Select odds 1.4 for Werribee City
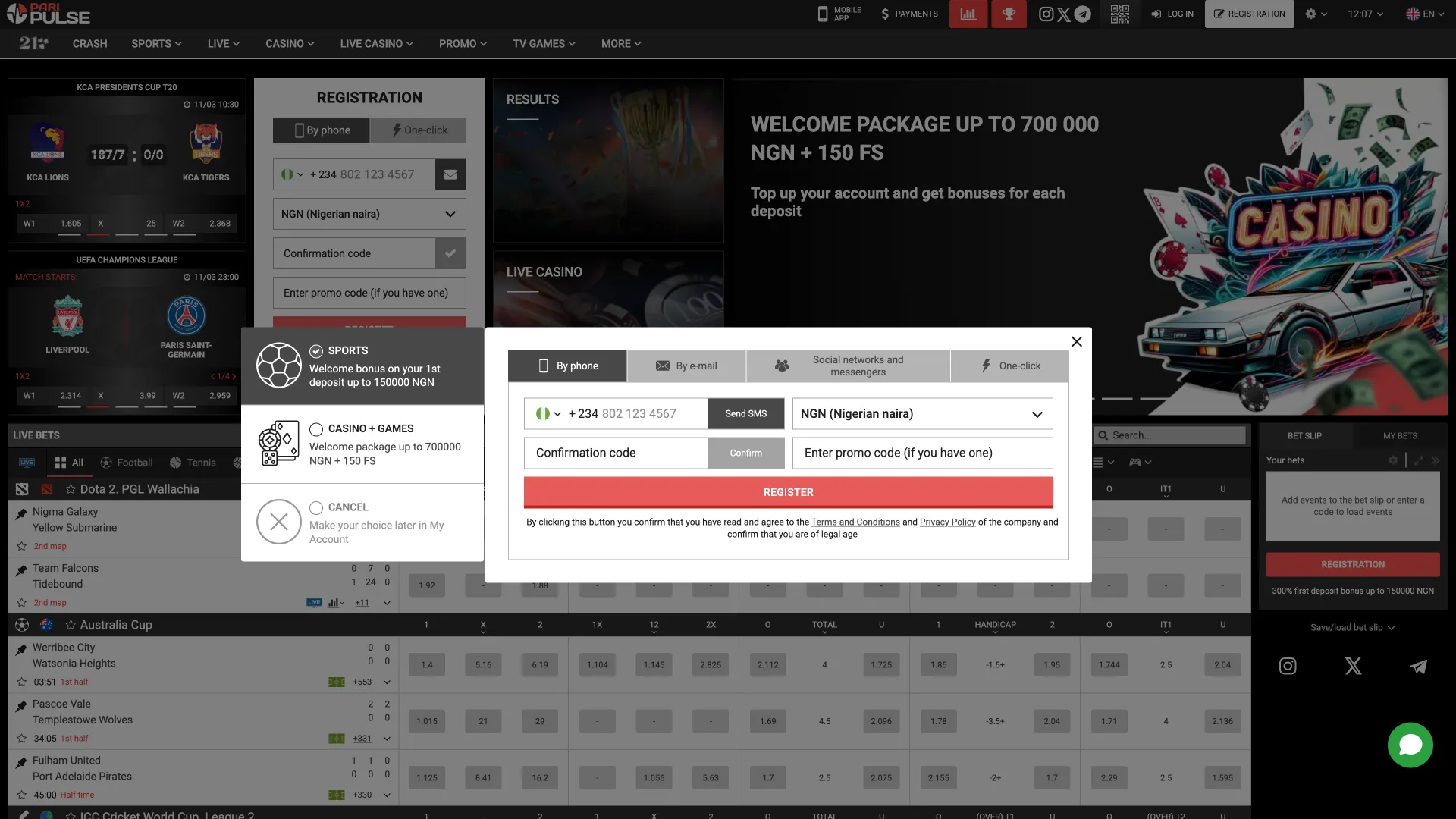Image resolution: width=1456 pixels, height=819 pixels. click(427, 665)
